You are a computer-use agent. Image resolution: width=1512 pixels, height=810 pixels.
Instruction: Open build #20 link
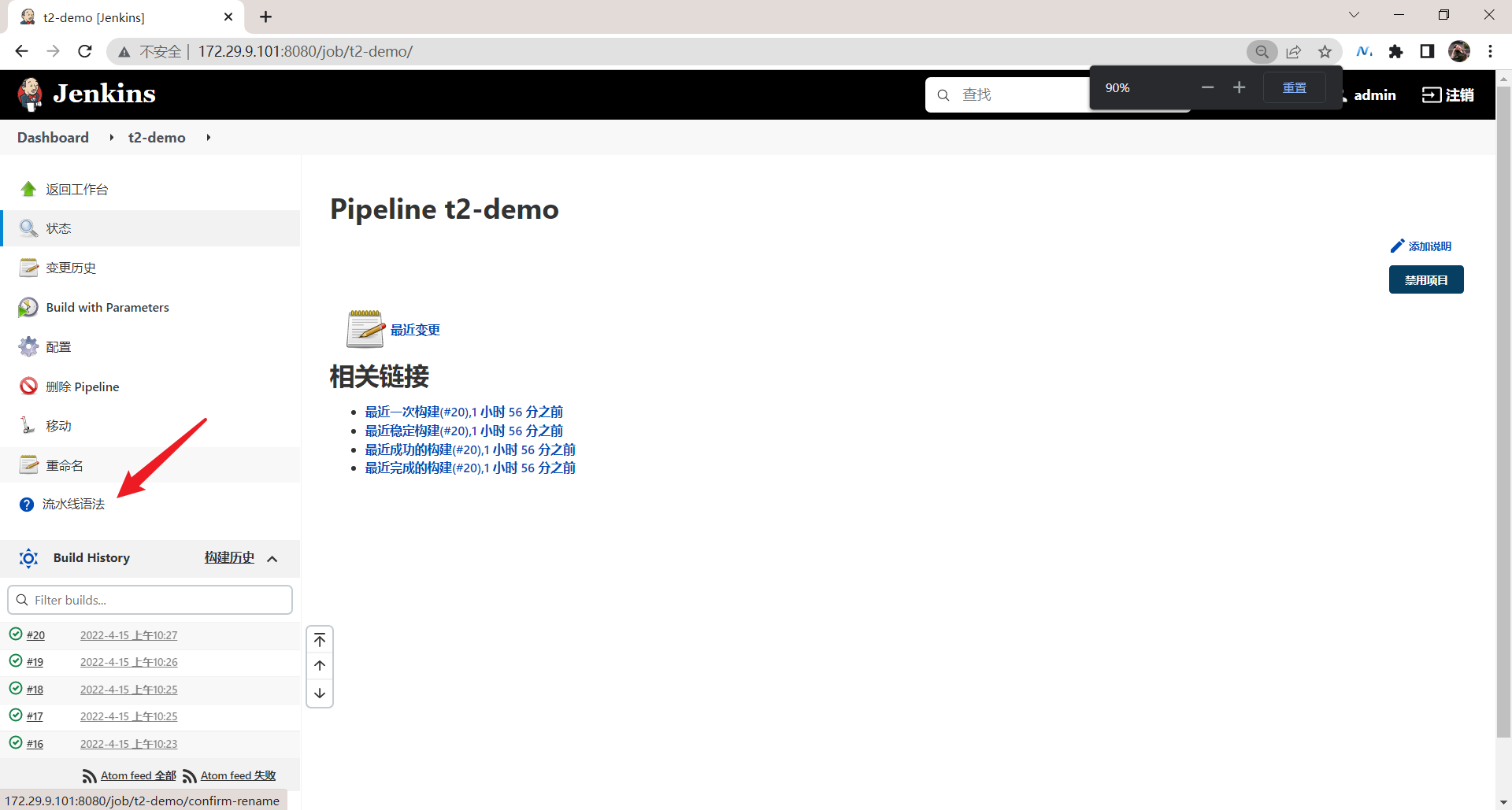point(35,635)
